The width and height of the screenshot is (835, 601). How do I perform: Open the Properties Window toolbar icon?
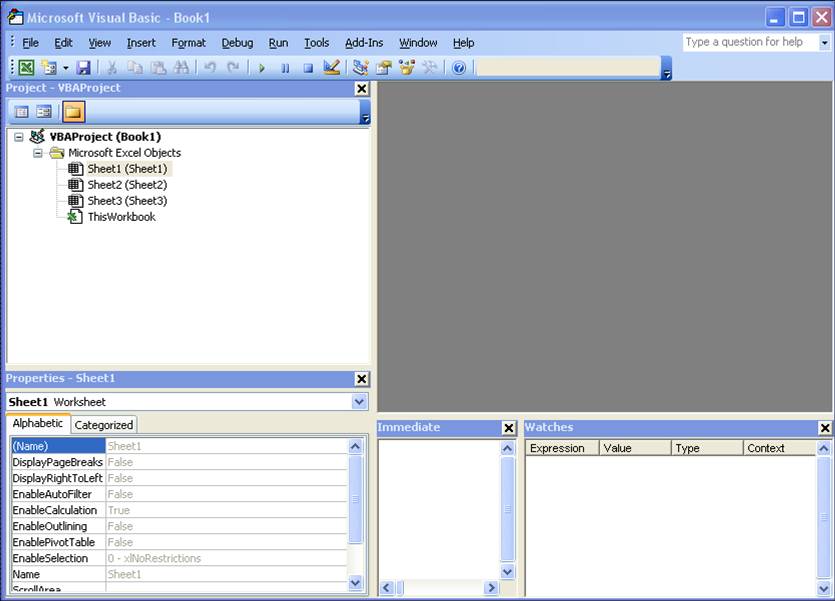(383, 68)
